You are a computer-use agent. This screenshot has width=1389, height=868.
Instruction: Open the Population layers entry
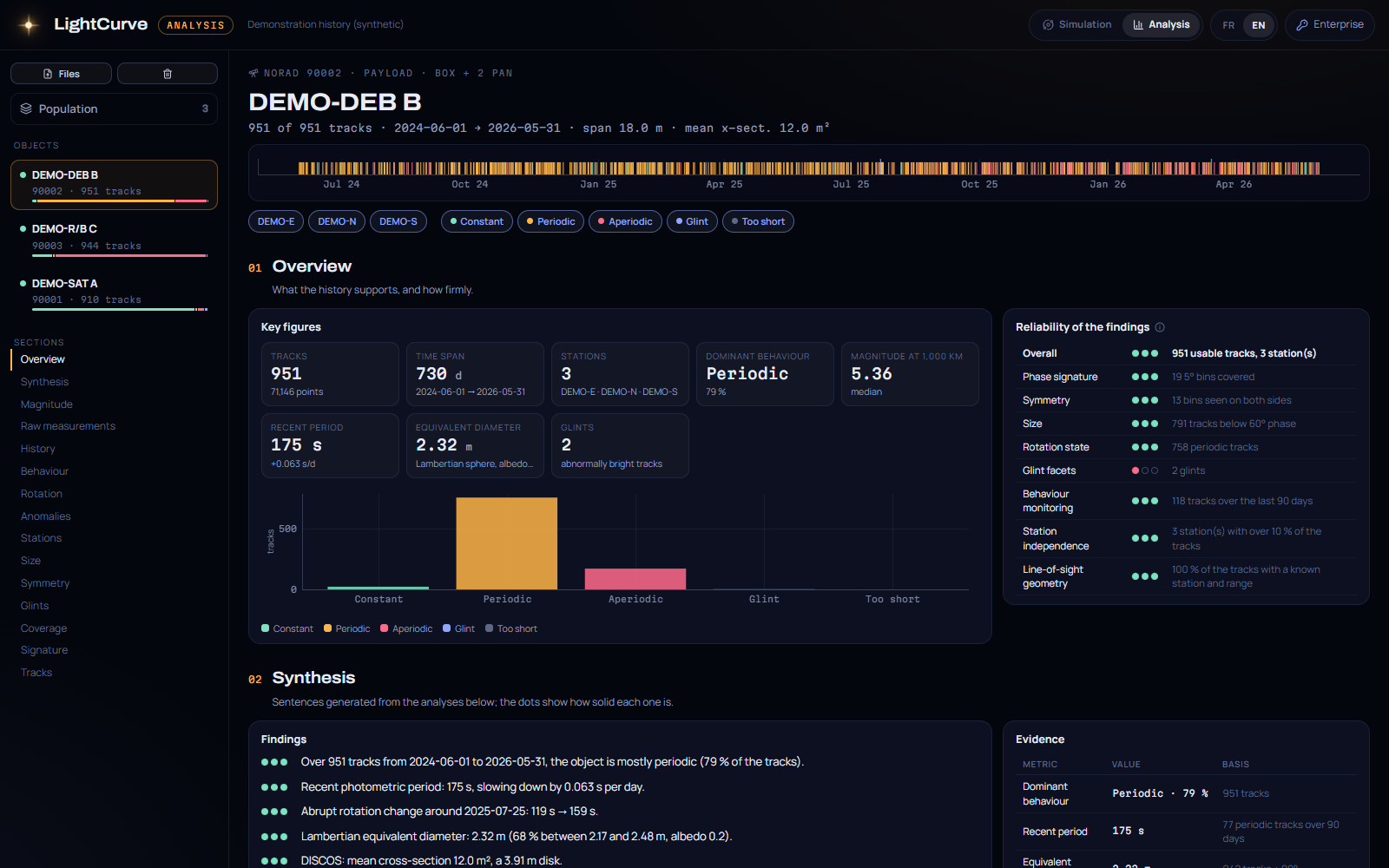tap(114, 108)
